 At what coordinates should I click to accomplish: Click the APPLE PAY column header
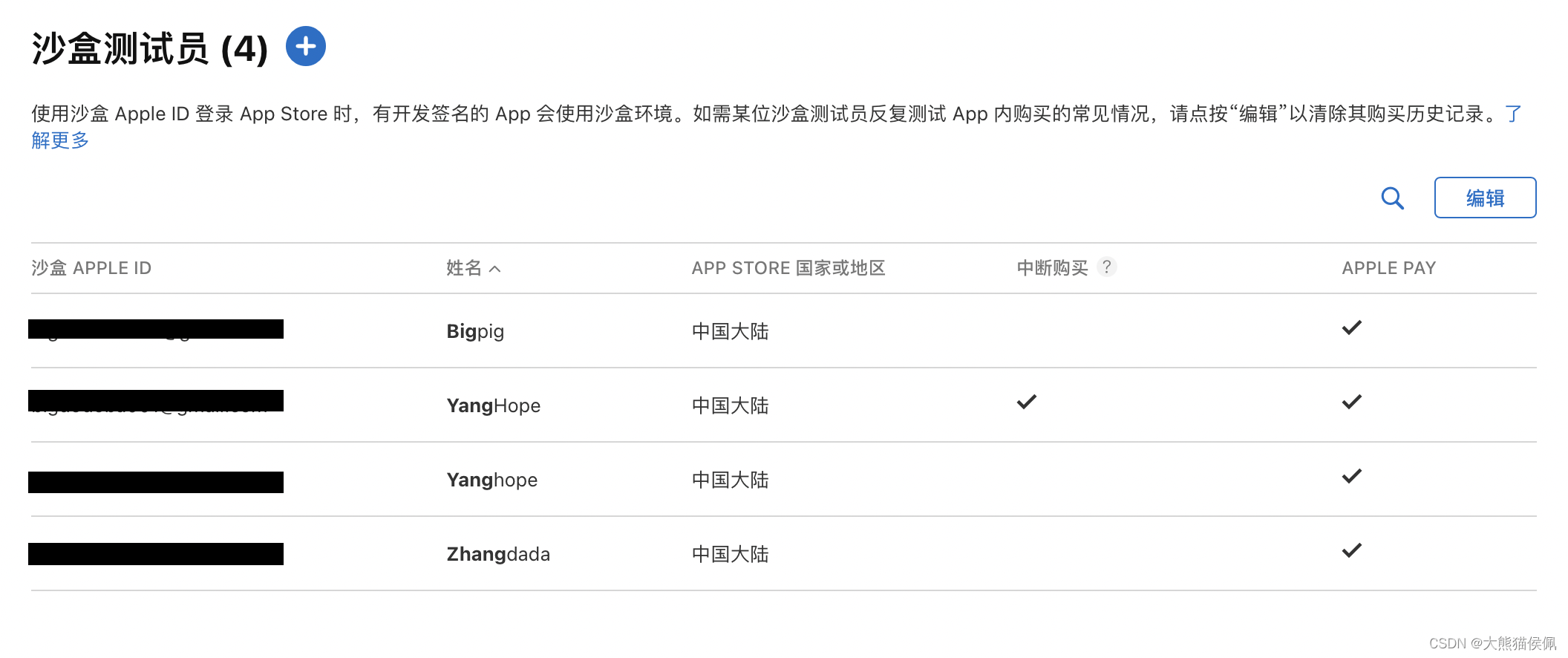click(1388, 268)
